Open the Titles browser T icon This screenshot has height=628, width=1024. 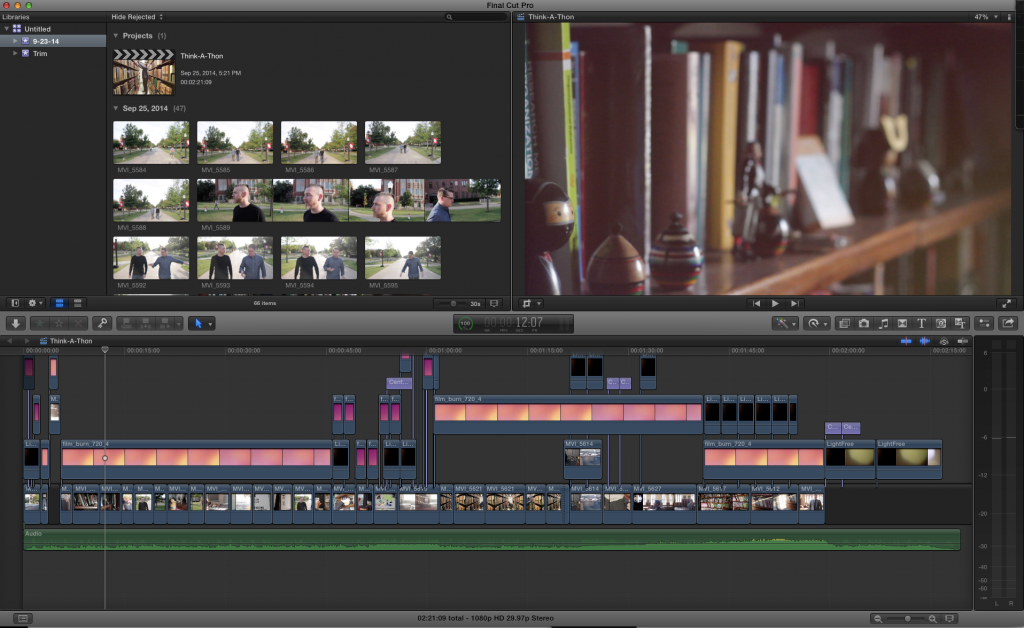921,323
